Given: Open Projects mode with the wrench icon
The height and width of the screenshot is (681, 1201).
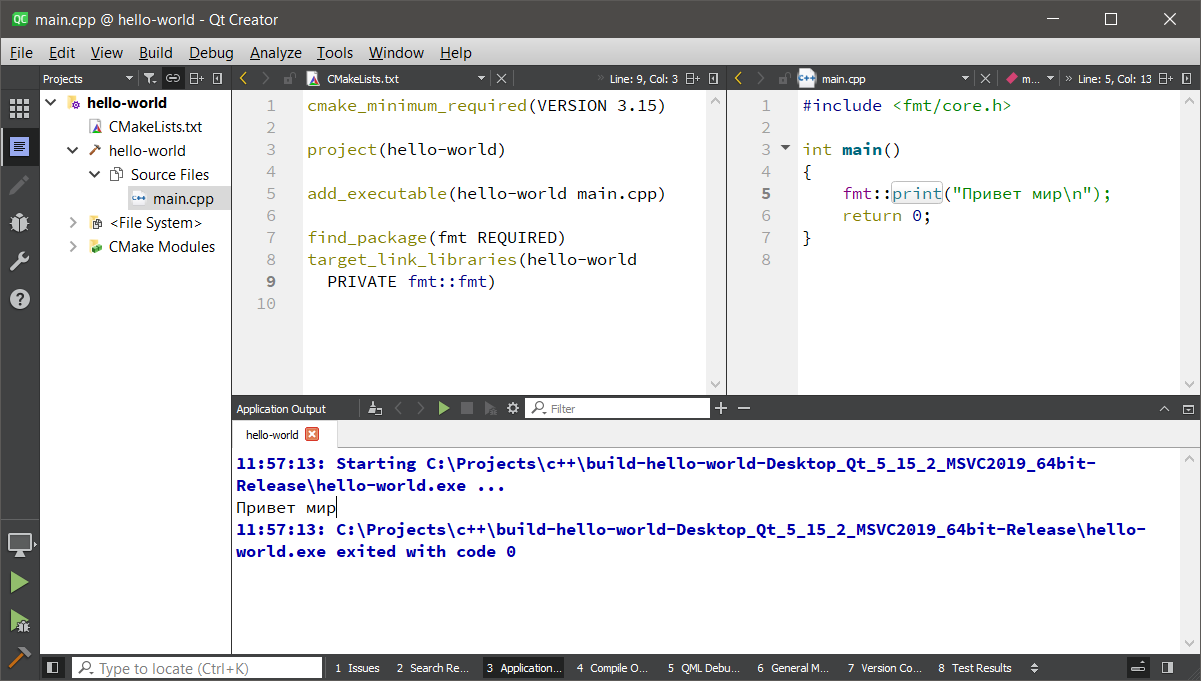Looking at the screenshot, I should (x=18, y=260).
